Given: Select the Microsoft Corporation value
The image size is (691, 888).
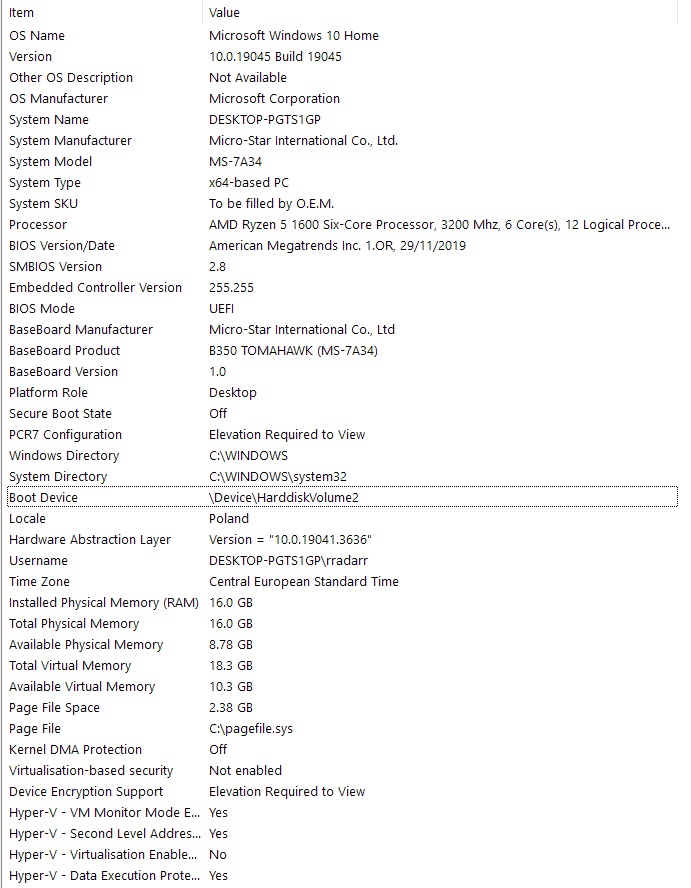Looking at the screenshot, I should (274, 99).
